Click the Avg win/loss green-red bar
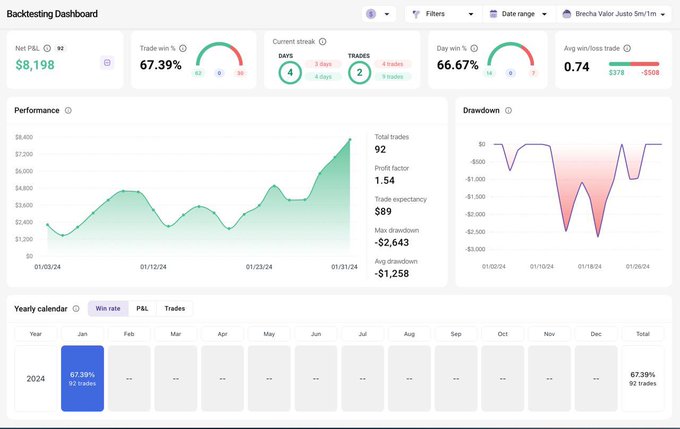Screen dimensions: 680x429 point(634,64)
